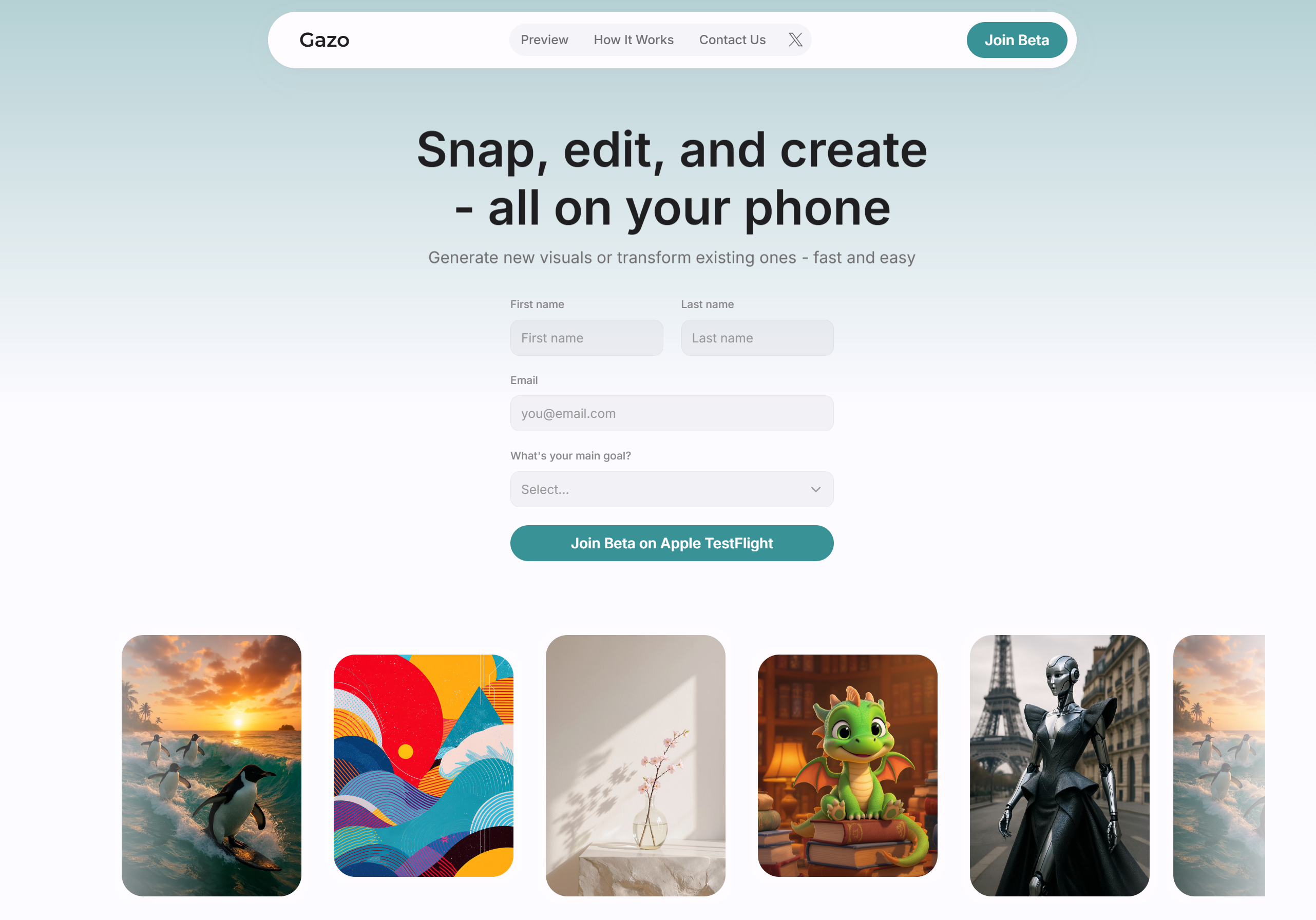Open the X (Twitter) social icon
The height and width of the screenshot is (920, 1316).
pyautogui.click(x=795, y=40)
